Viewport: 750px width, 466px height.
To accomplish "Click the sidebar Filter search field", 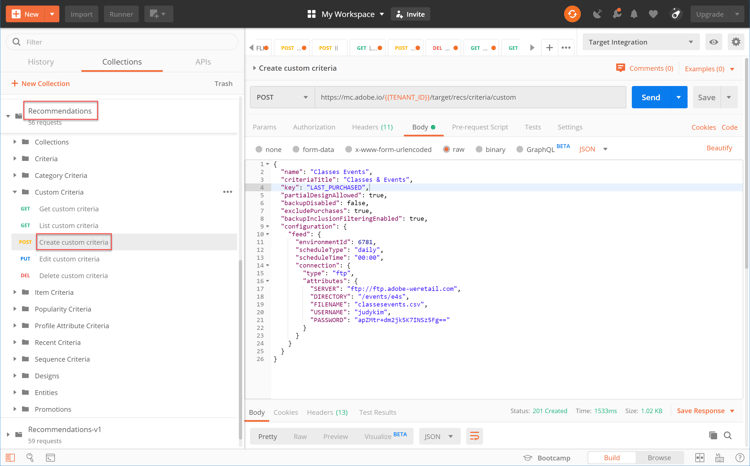I will 122,42.
